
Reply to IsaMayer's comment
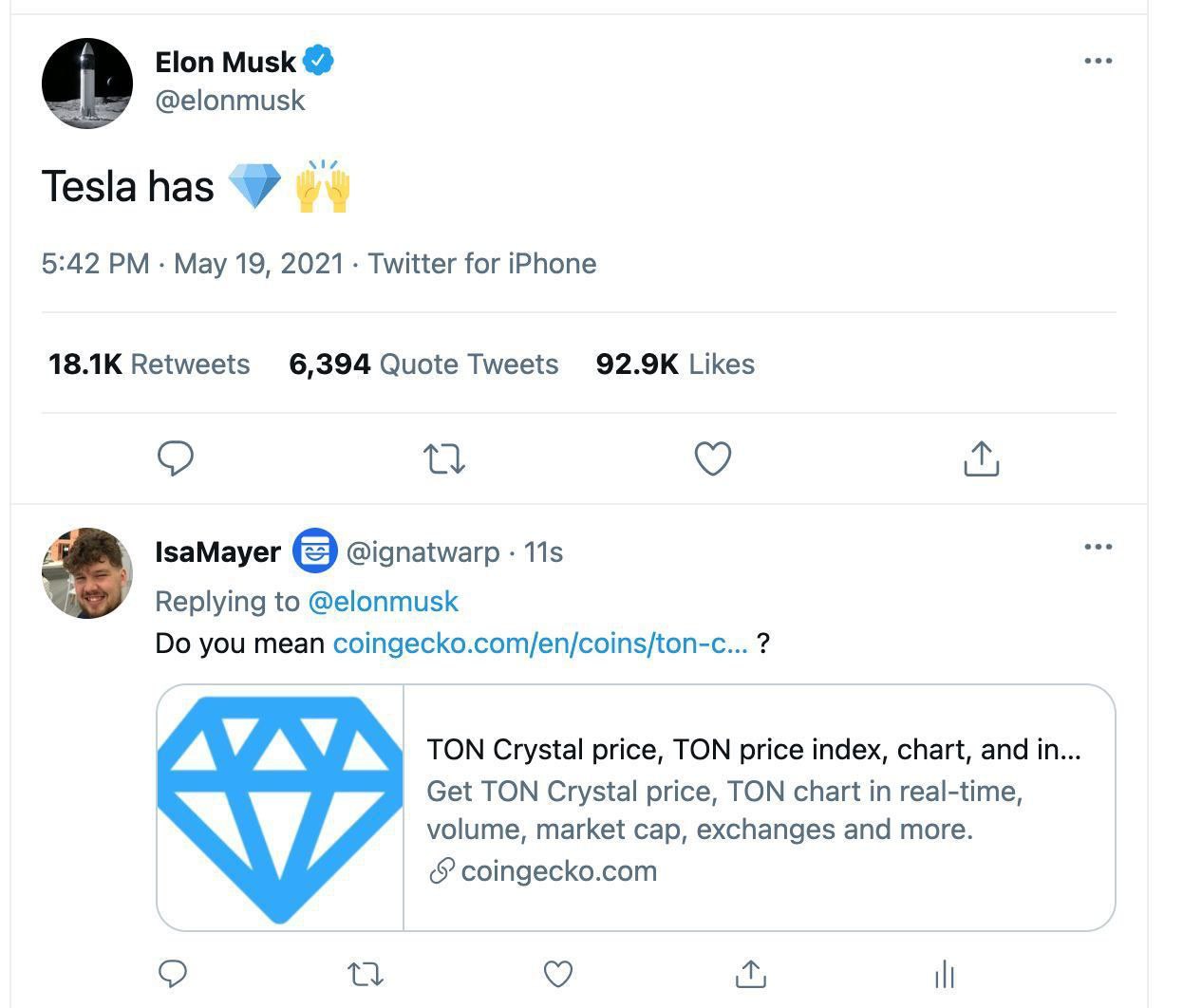172,974
